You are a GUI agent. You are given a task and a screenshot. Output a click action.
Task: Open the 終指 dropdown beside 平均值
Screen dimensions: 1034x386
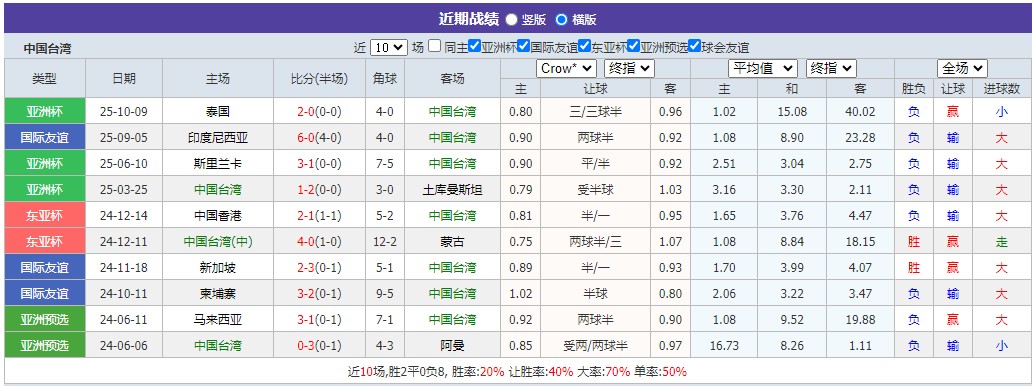pos(831,69)
